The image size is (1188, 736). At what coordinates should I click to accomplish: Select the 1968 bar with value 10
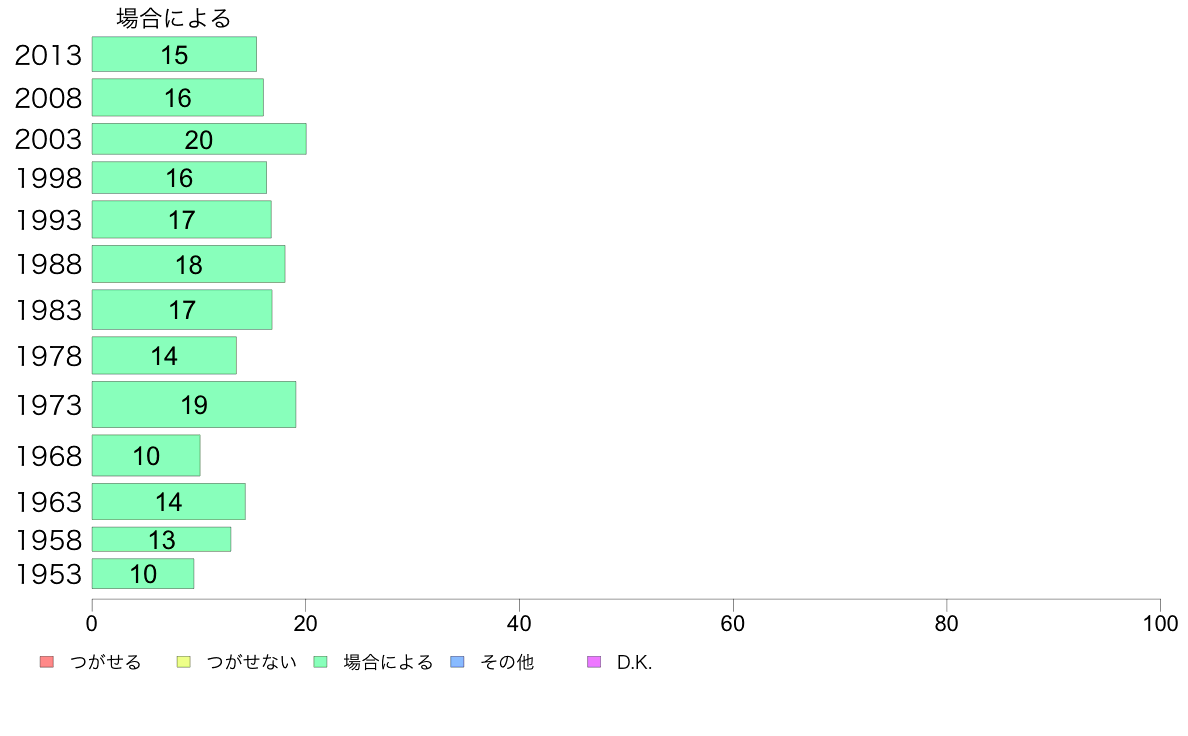tap(146, 456)
